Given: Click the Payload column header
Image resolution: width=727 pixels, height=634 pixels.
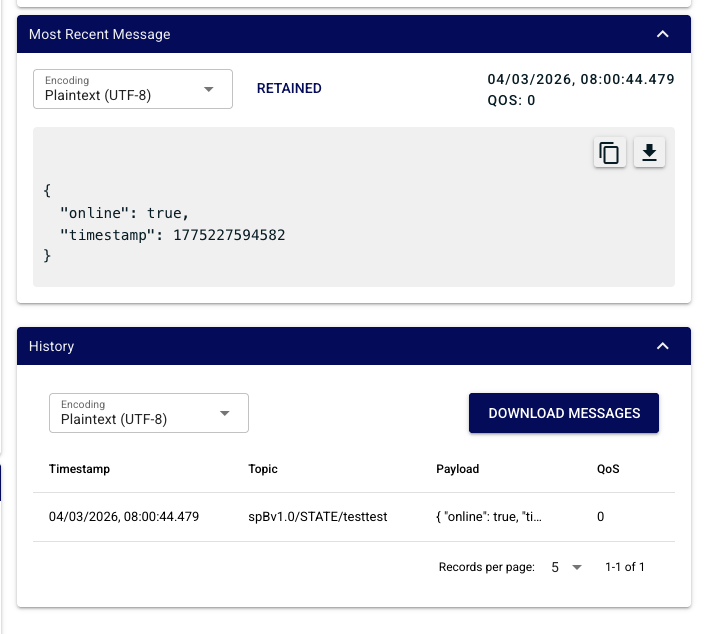Looking at the screenshot, I should point(458,469).
